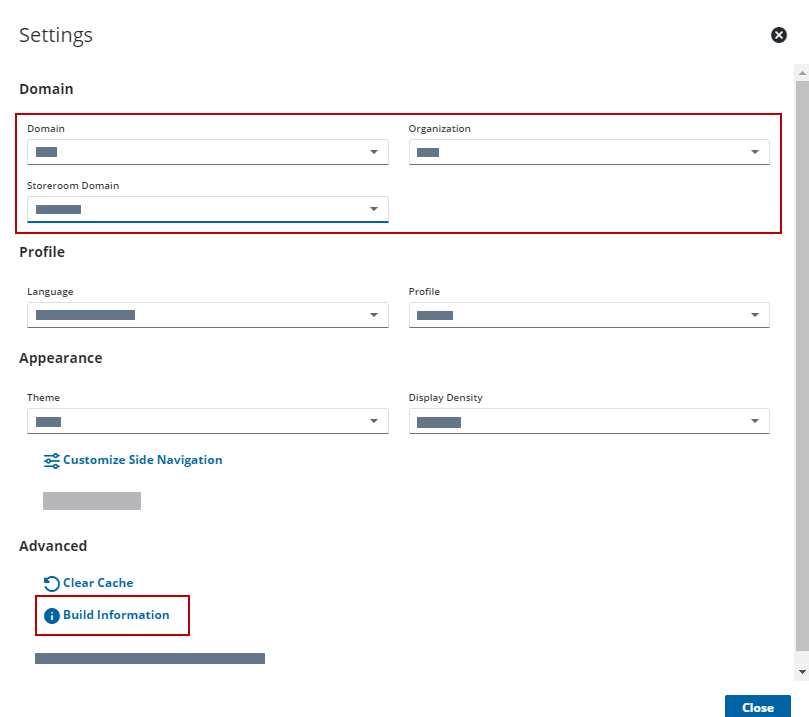The width and height of the screenshot is (809, 717).
Task: Expand the Profile dropdown arrow
Action: coord(755,315)
